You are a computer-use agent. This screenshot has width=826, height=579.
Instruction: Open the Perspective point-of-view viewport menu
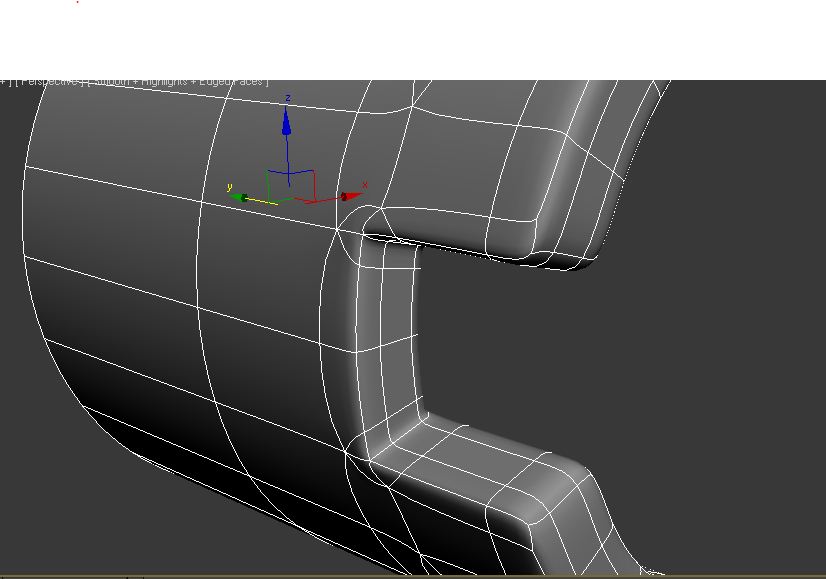[x=45, y=82]
